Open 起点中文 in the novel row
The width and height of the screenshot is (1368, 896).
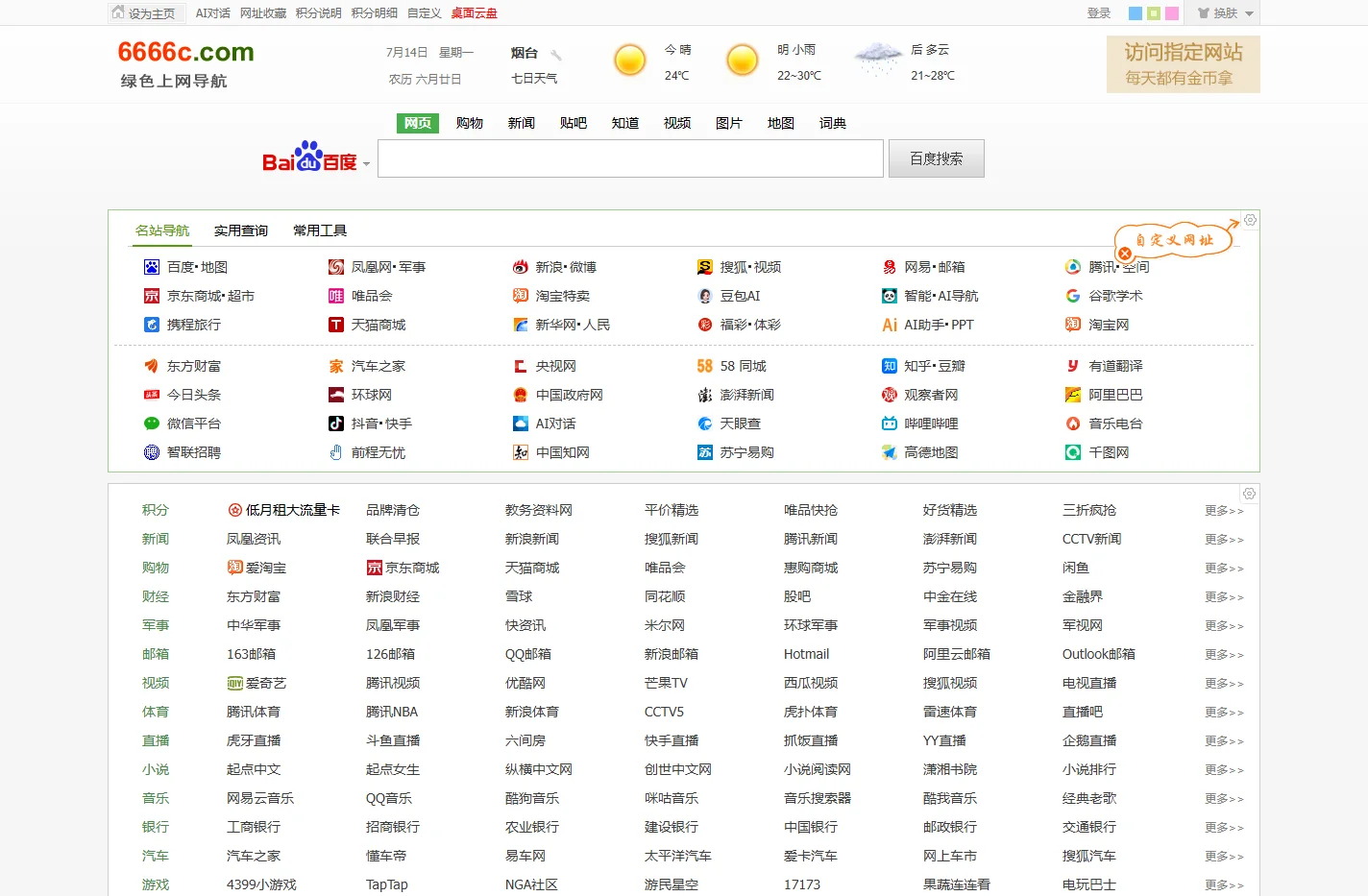coord(254,769)
